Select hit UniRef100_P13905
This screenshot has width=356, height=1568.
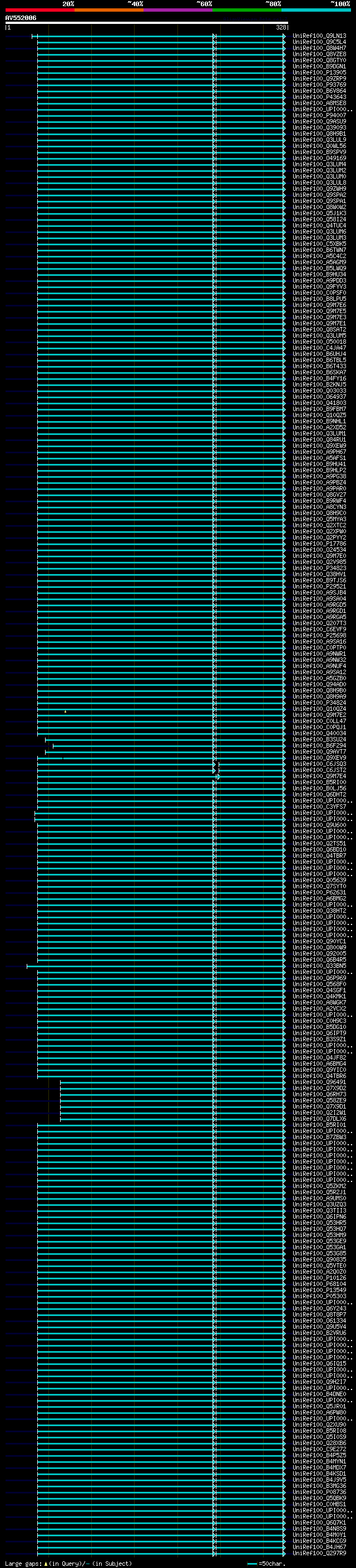click(319, 72)
